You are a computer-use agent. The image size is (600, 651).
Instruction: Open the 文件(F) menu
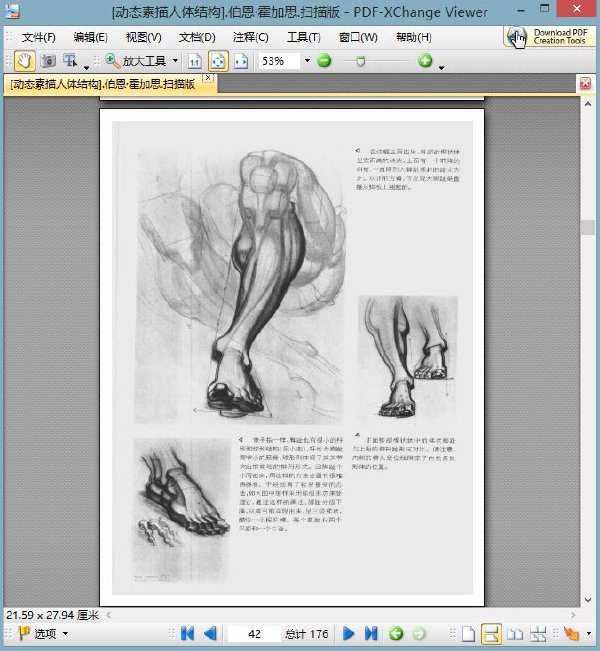38,37
